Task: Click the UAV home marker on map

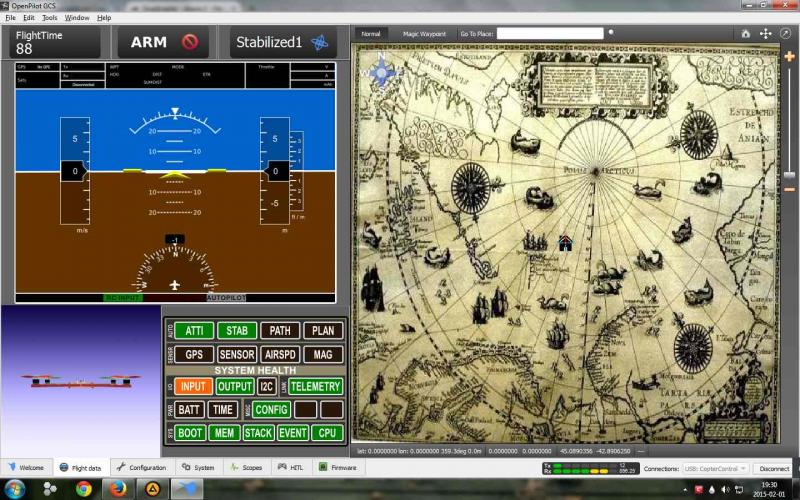Action: click(x=565, y=242)
